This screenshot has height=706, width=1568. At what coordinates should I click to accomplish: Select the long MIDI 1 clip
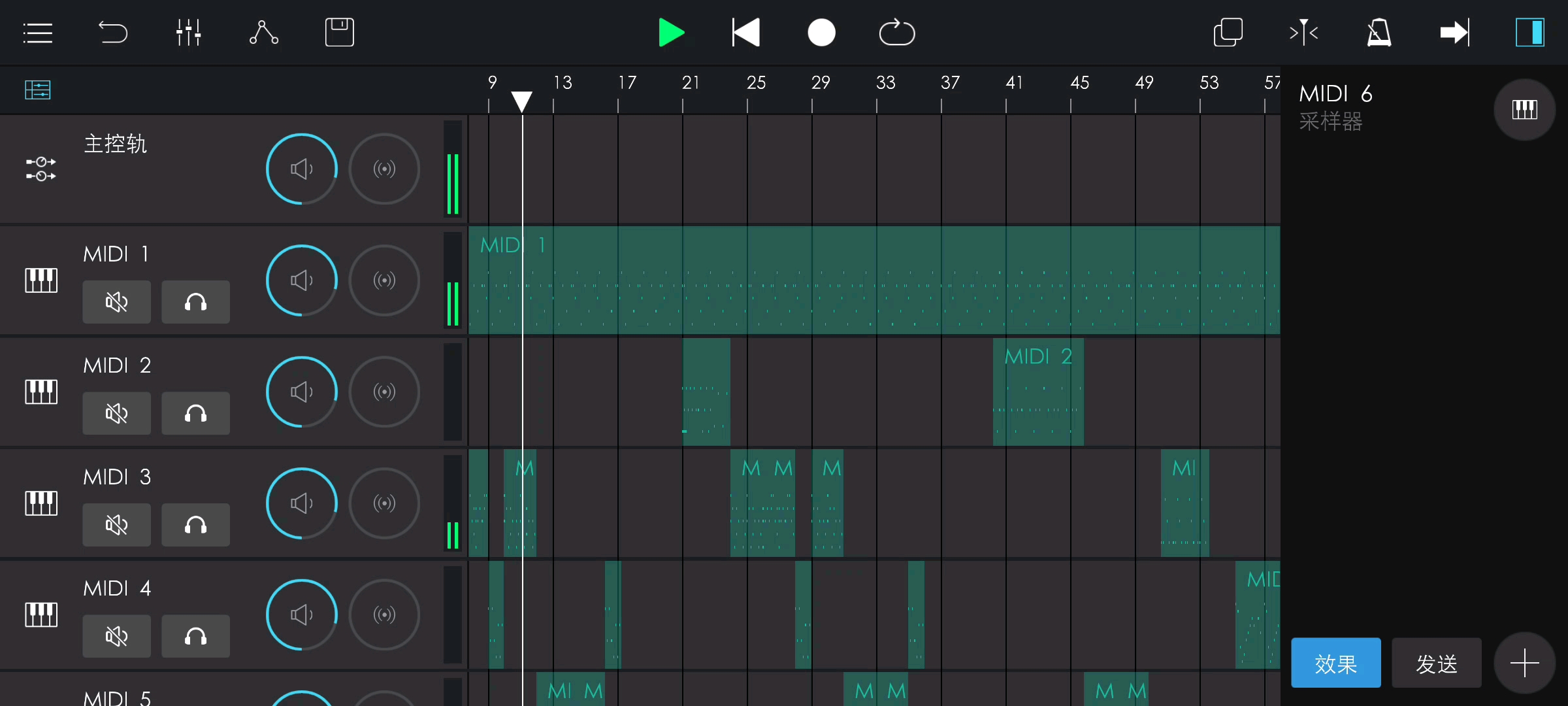coord(874,280)
